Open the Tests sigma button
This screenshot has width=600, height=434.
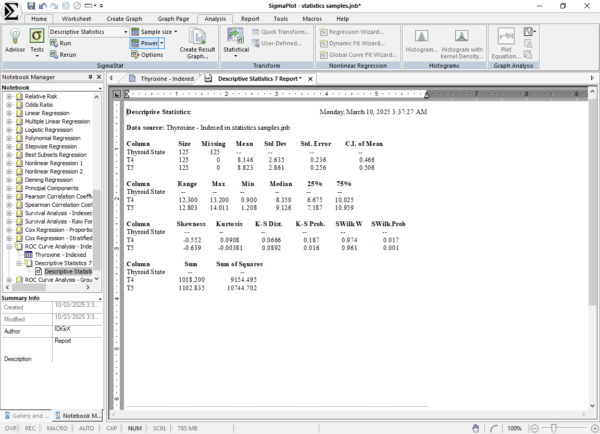point(37,42)
